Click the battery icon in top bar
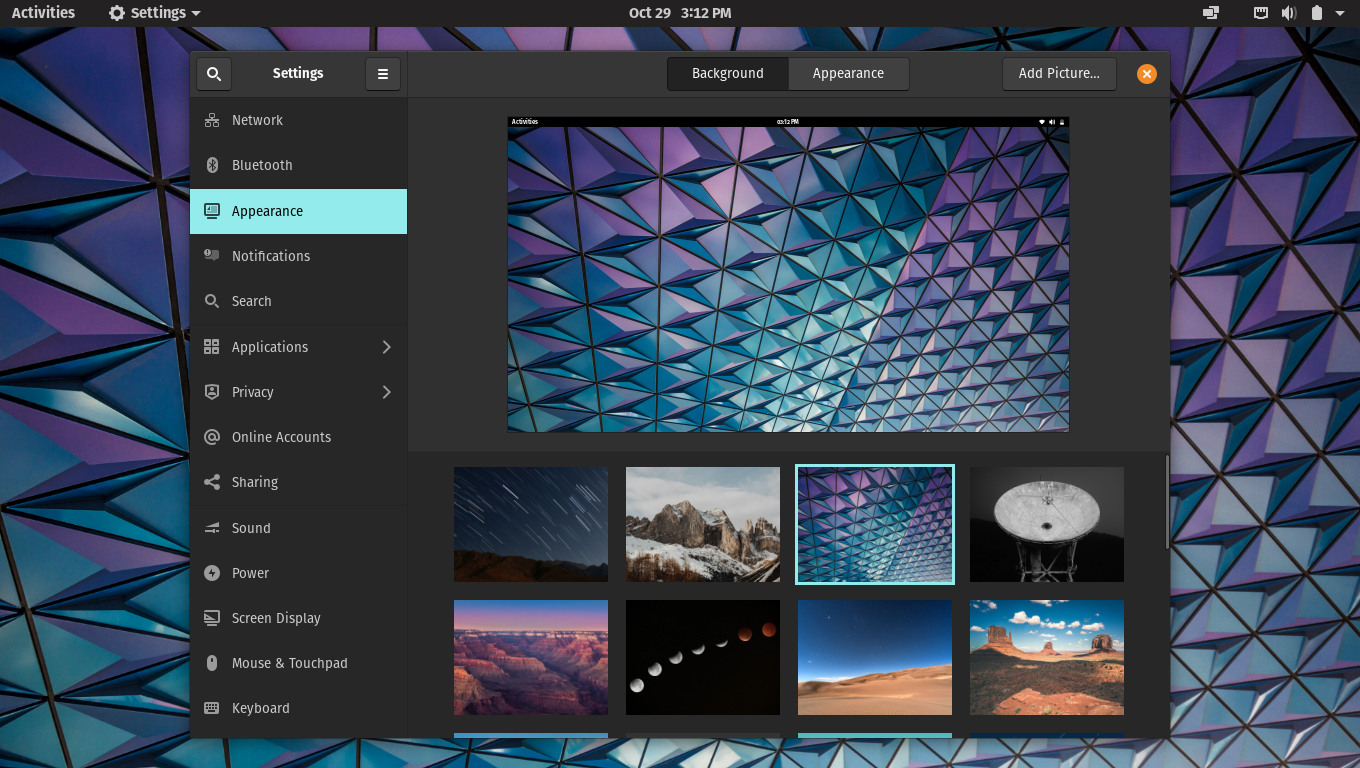Image resolution: width=1360 pixels, height=768 pixels. click(1316, 13)
